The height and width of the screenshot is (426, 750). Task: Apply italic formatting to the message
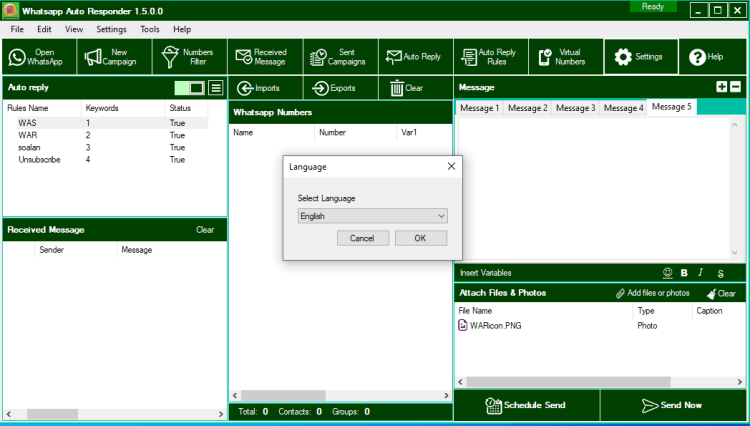click(x=700, y=273)
